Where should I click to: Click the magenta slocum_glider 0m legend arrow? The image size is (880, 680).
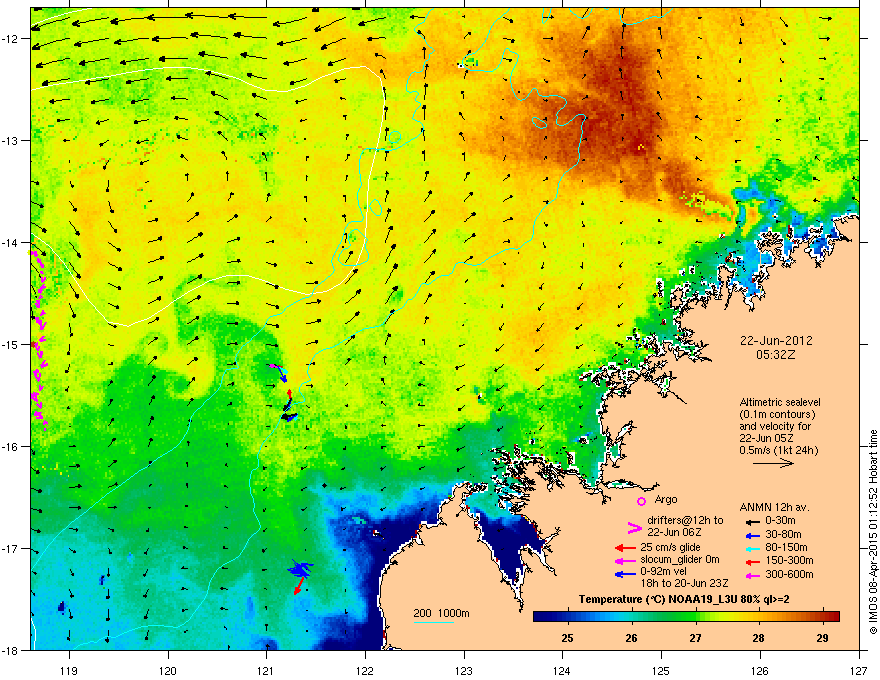tap(625, 560)
